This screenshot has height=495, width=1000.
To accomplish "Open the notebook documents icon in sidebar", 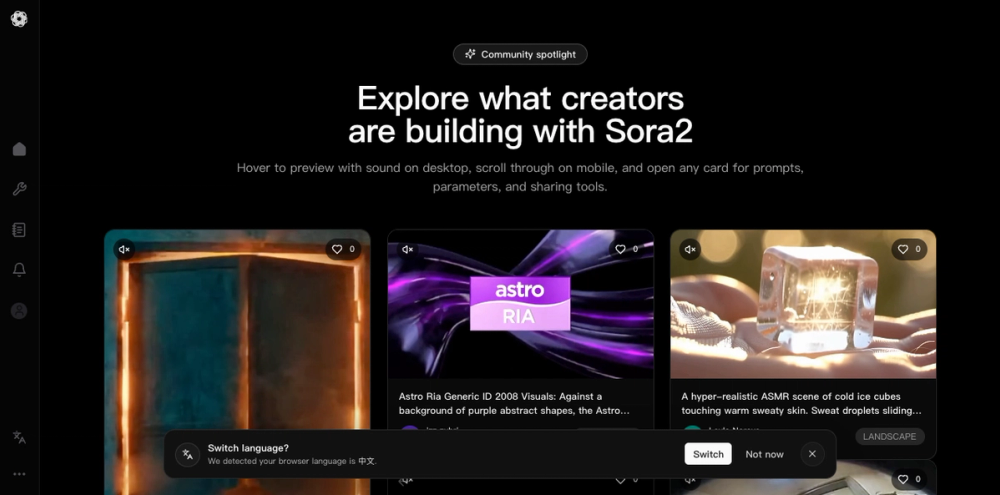I will 19,230.
